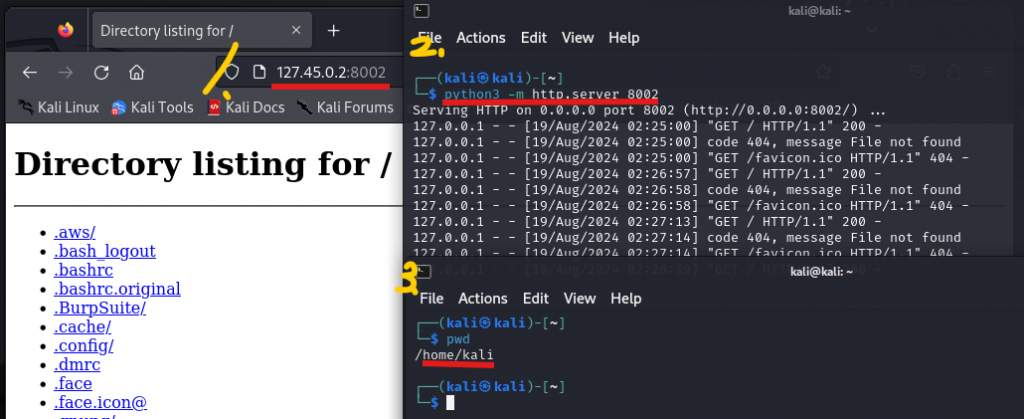Open View menu in bottom terminal

pyautogui.click(x=580, y=298)
